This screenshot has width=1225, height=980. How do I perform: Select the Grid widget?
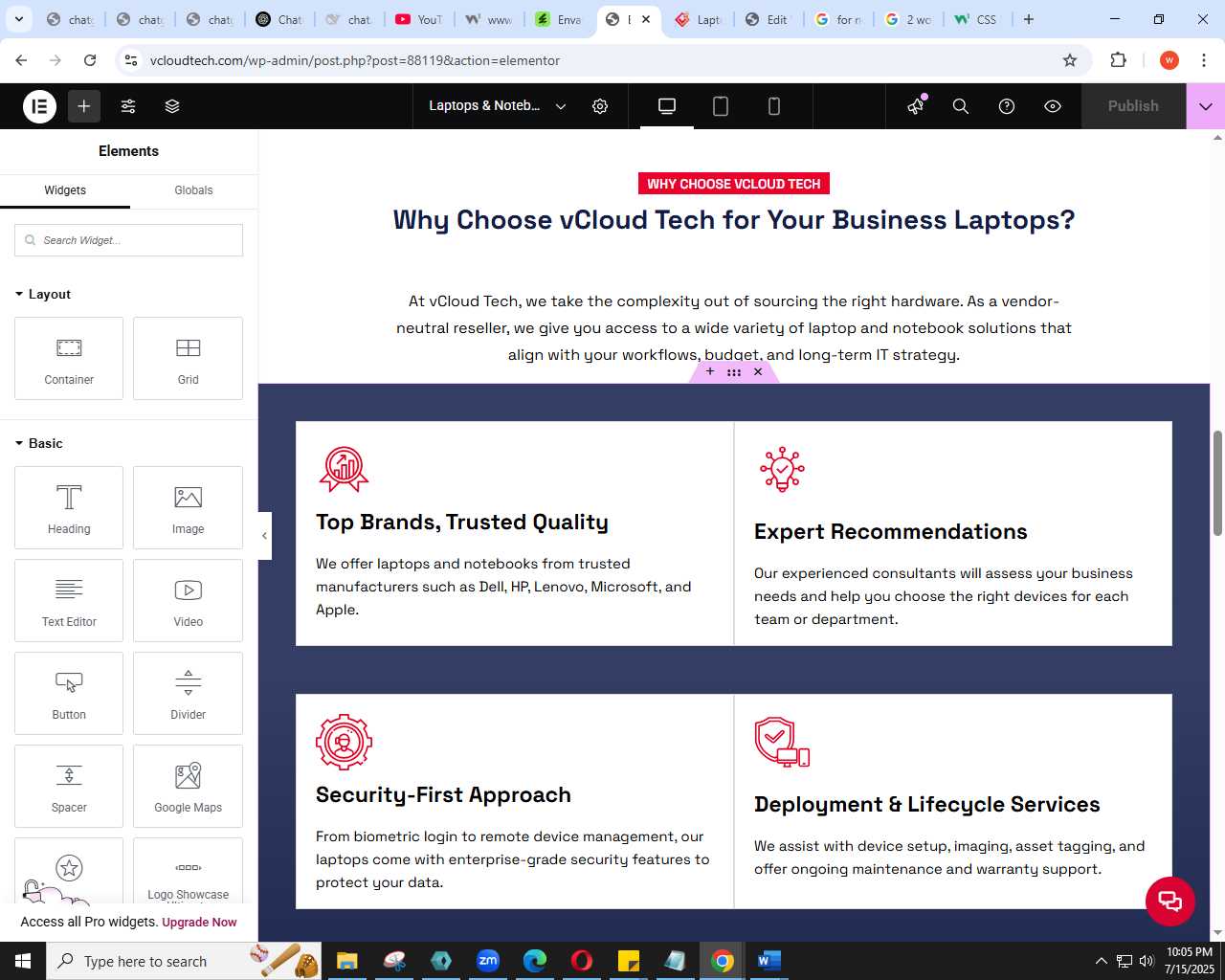click(x=188, y=358)
